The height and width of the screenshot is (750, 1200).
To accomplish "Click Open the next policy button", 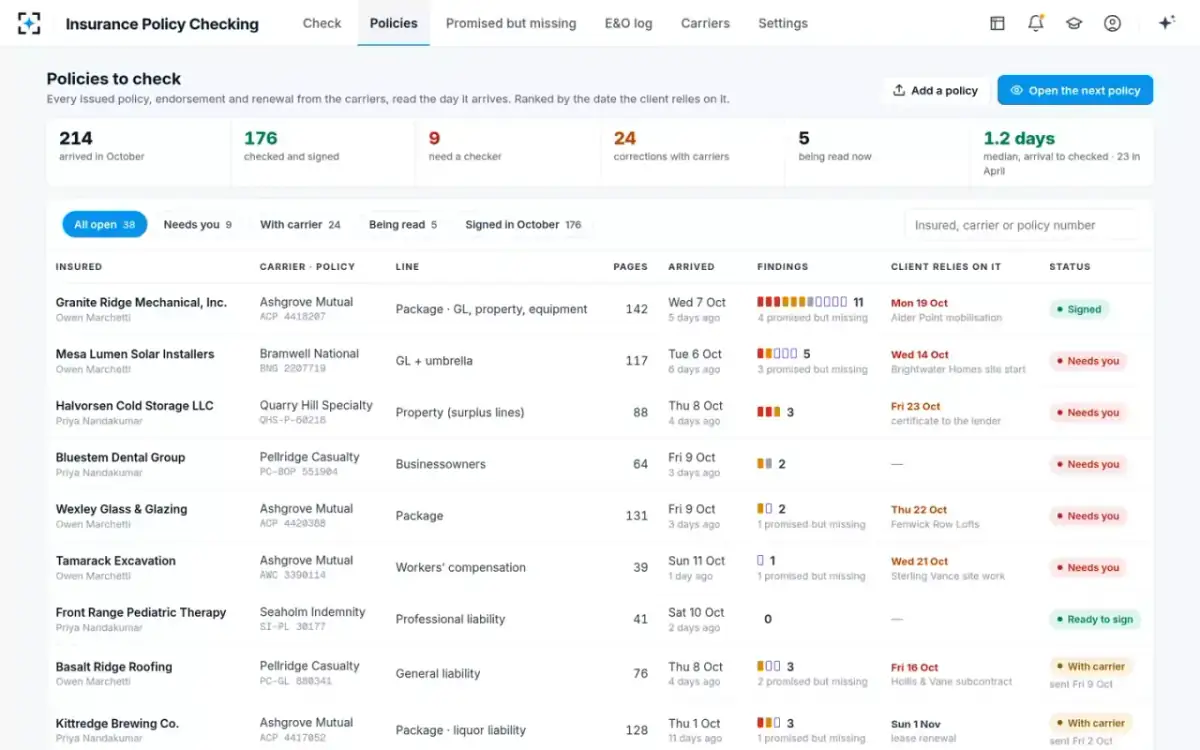I will click(x=1075, y=90).
